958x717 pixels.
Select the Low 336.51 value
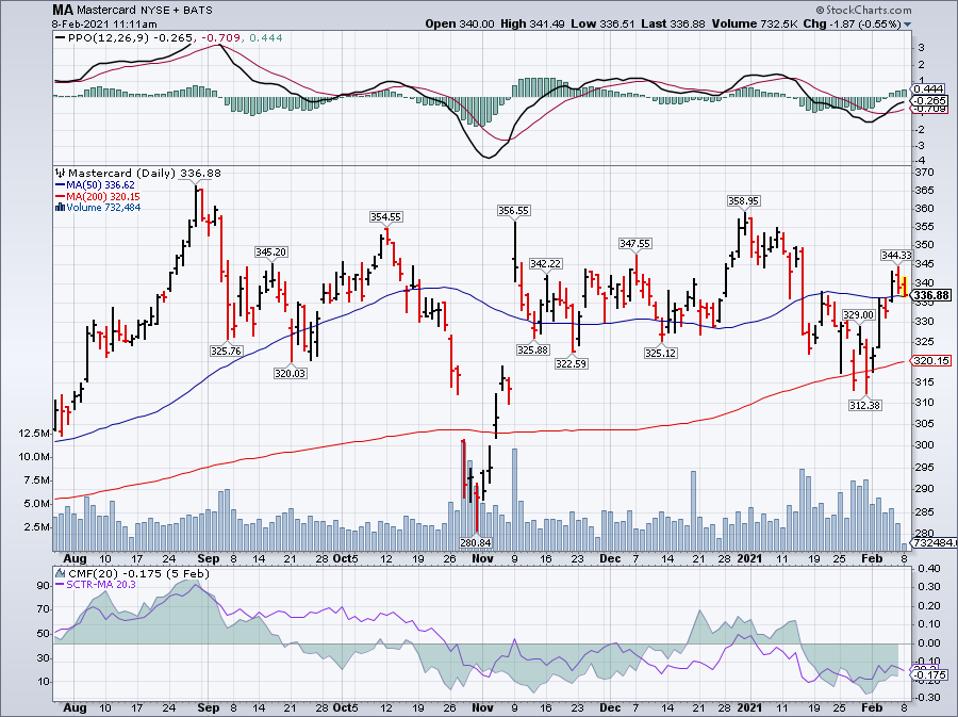(602, 24)
